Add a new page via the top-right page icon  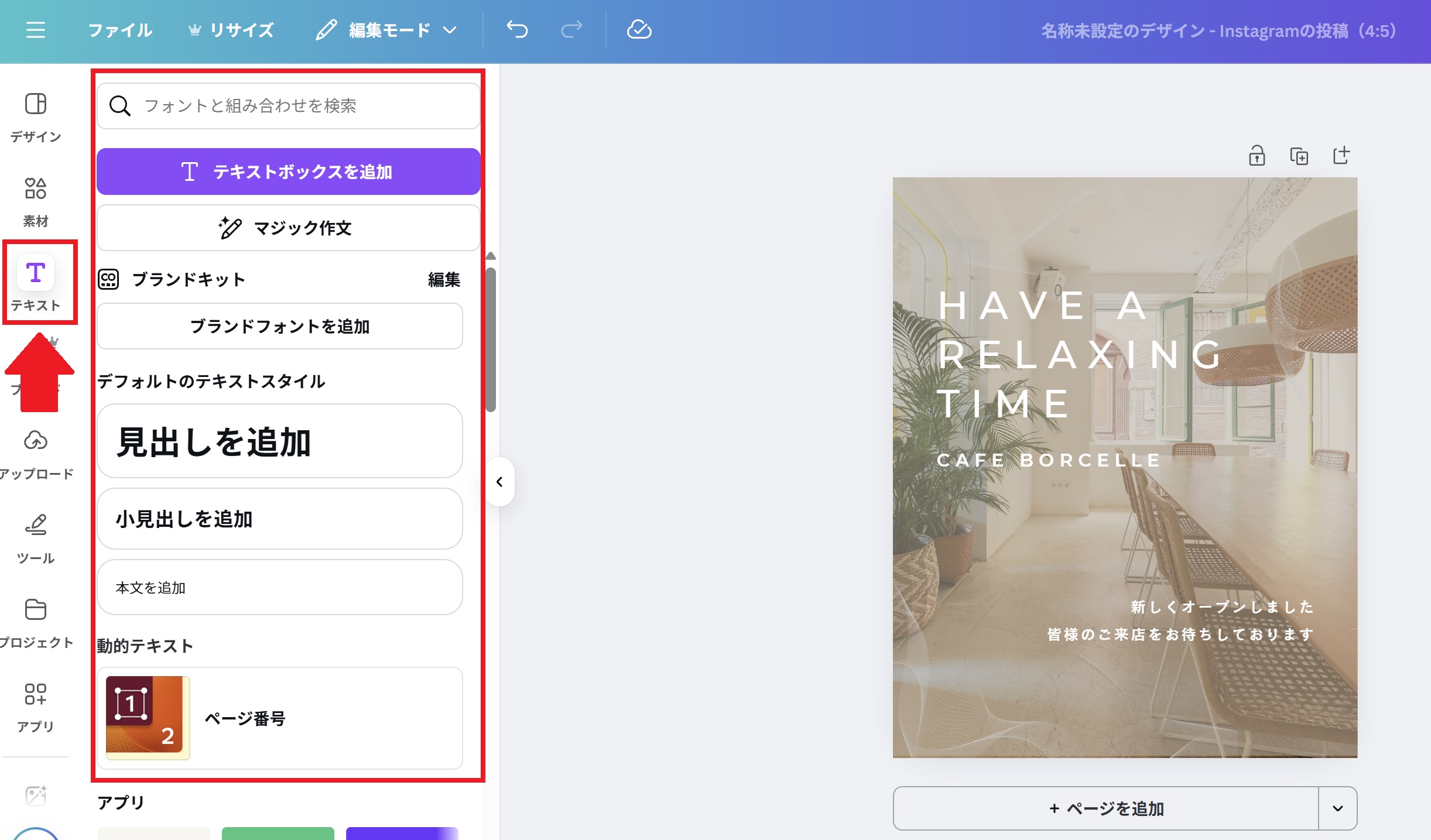pos(1341,156)
